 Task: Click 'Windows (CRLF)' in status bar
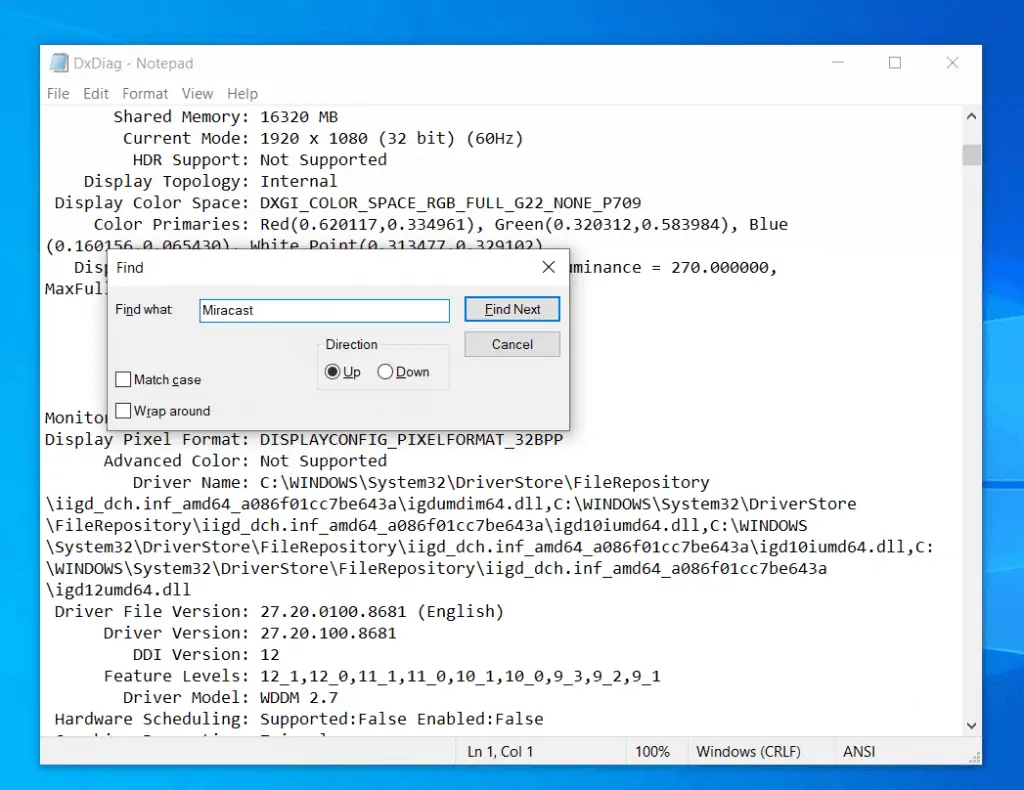[x=748, y=751]
